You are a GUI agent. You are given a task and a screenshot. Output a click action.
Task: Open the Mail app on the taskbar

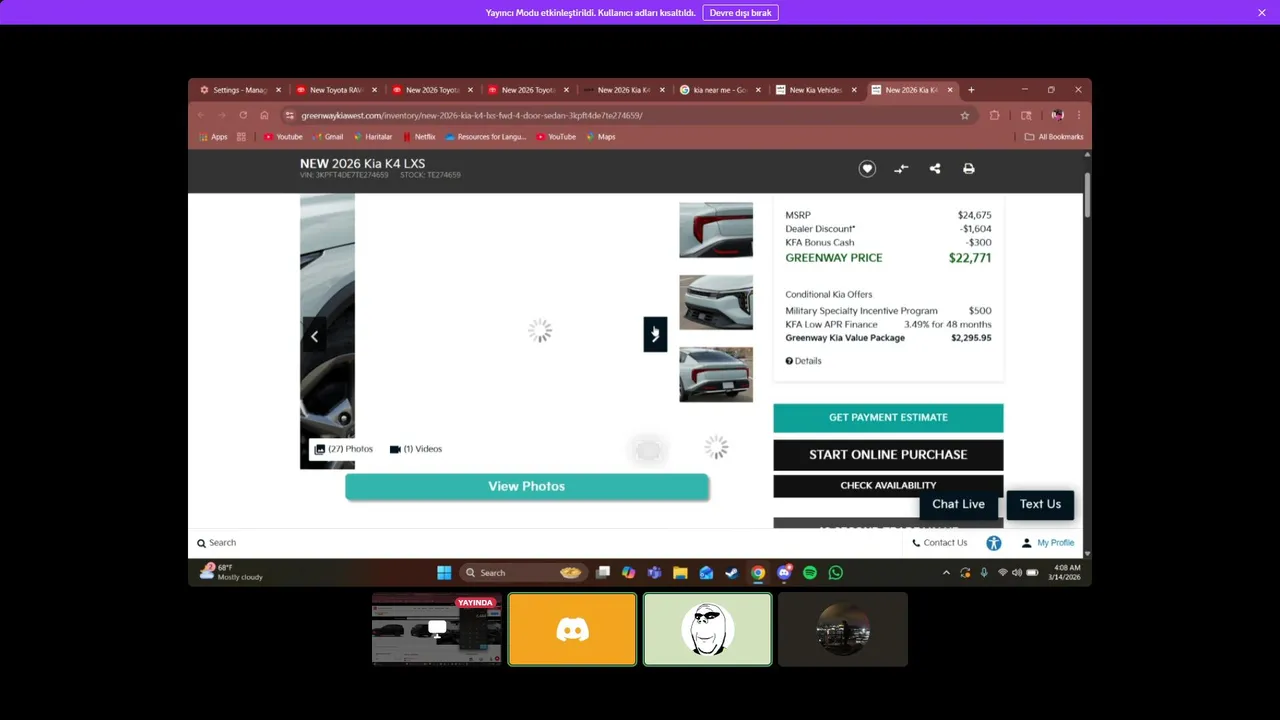pos(706,573)
